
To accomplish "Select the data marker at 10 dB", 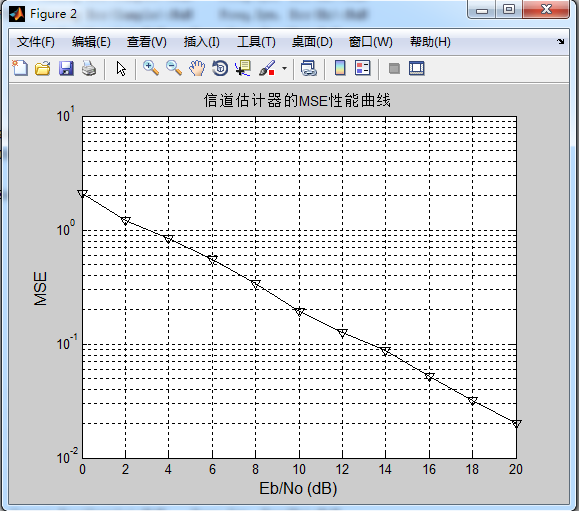I will (299, 312).
